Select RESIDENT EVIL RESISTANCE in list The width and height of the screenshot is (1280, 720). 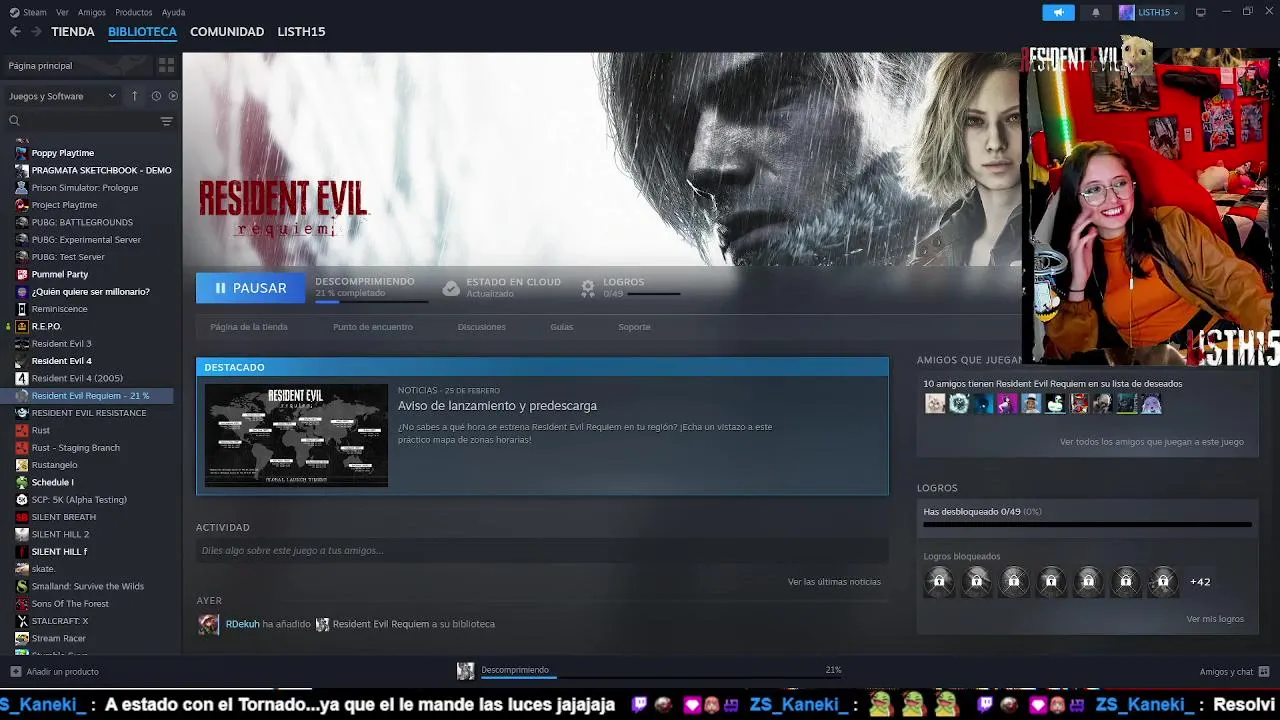pyautogui.click(x=89, y=413)
